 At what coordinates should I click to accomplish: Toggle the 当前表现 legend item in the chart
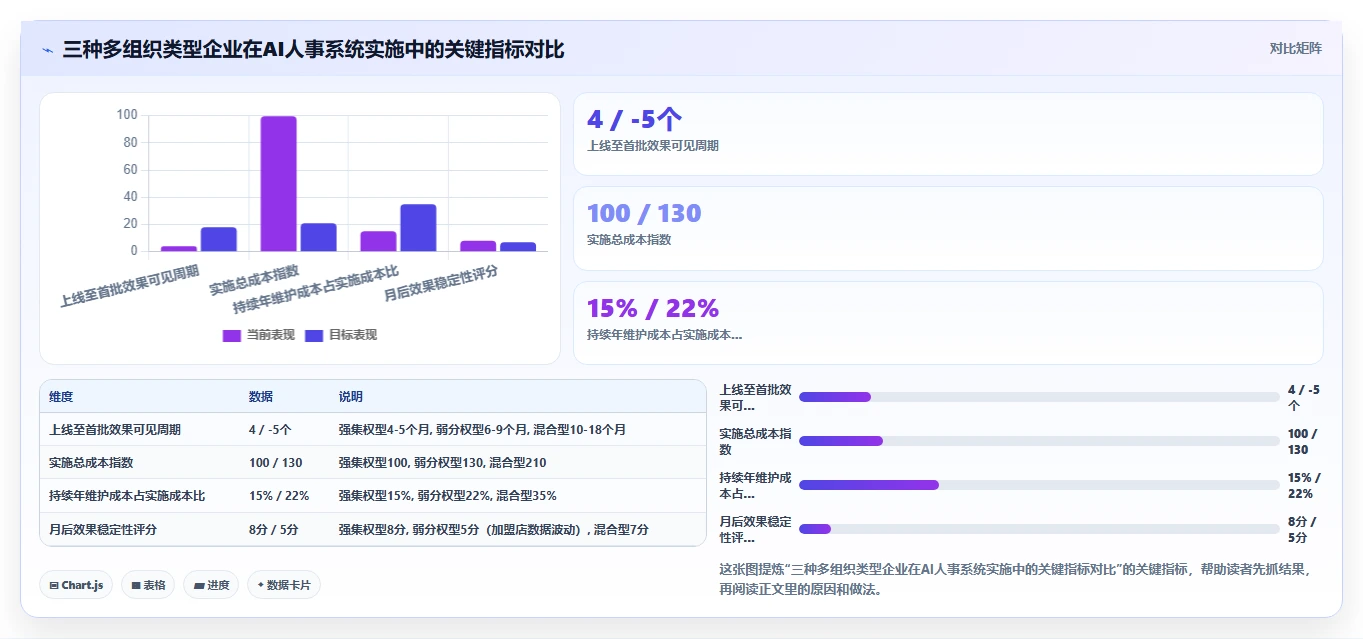[258, 335]
